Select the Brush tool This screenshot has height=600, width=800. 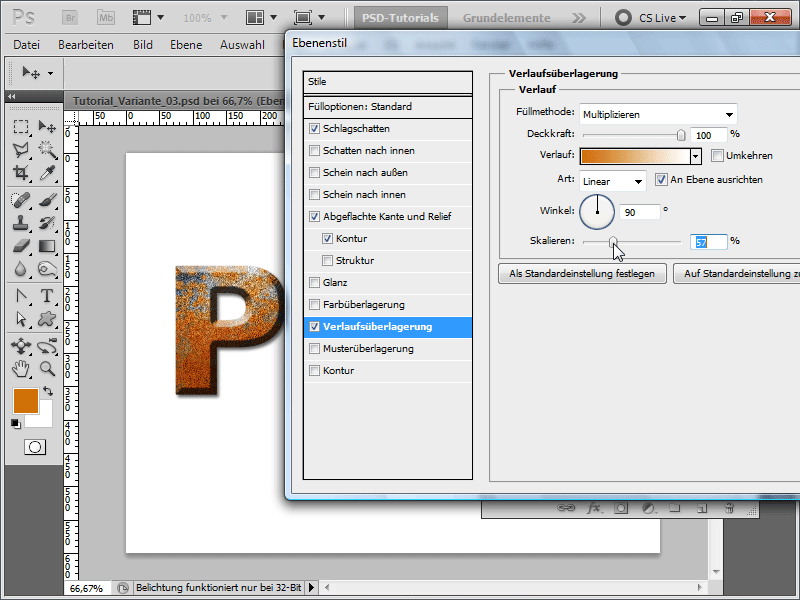(x=47, y=200)
